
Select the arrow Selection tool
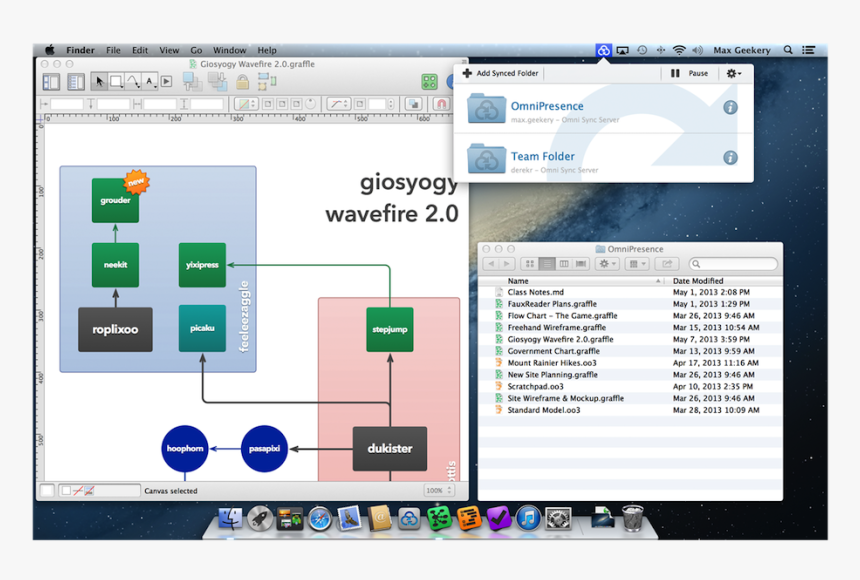pos(99,82)
